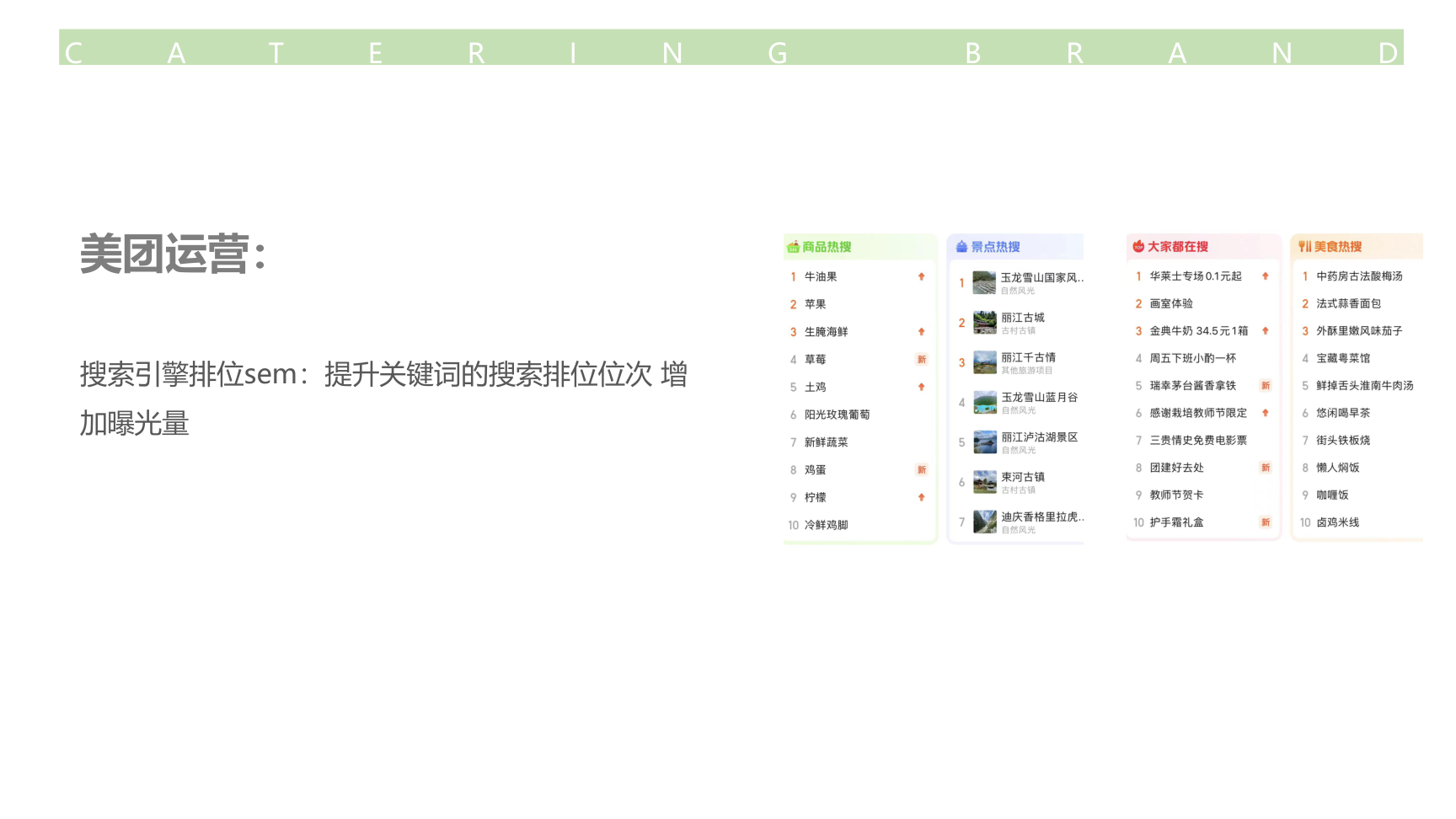Viewport: 1456px width, 819px height.
Task: Click the up arrow in the 生腌海鲜 row
Action: click(x=922, y=332)
